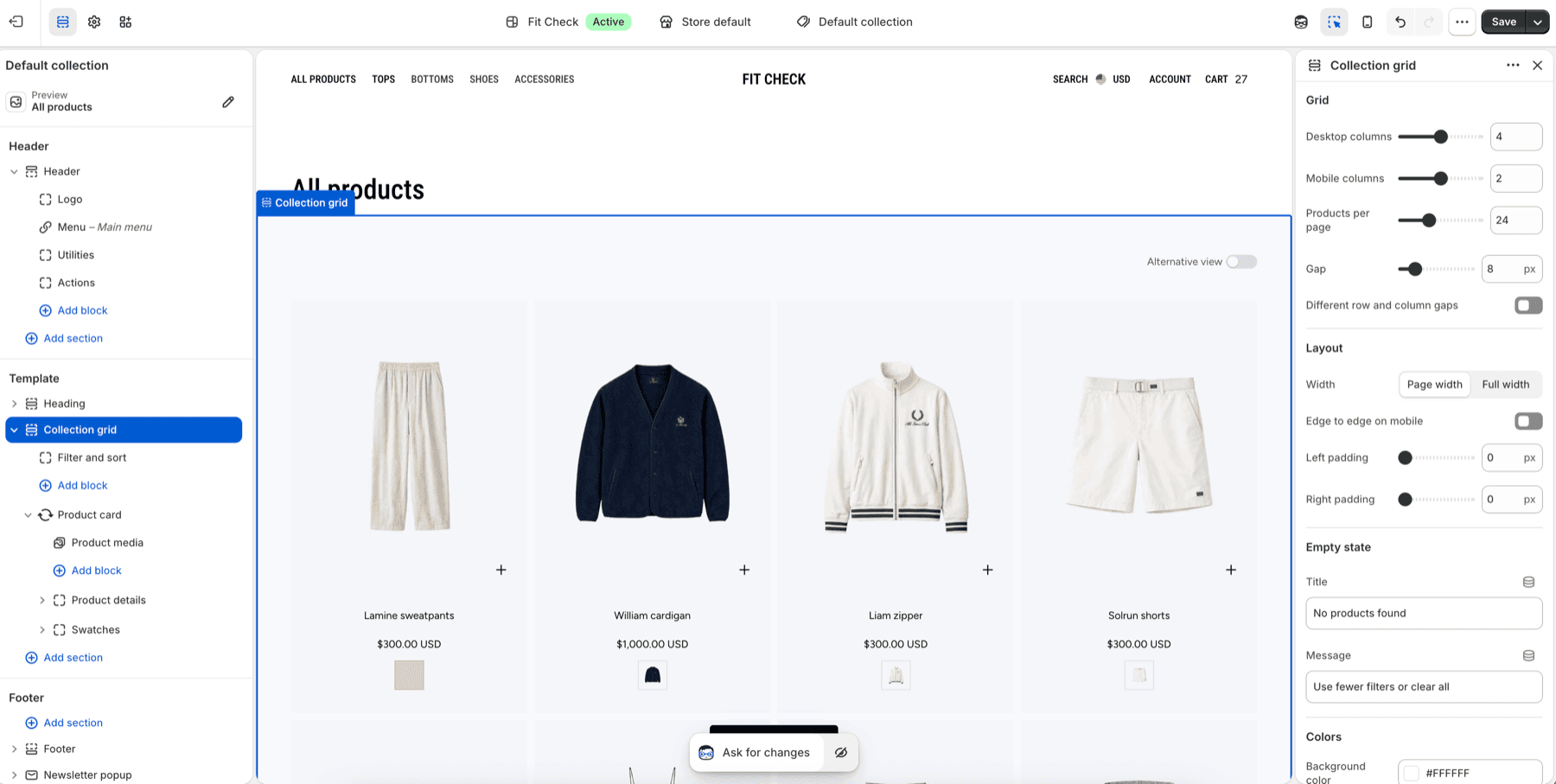1556x784 pixels.
Task: Add block under Header
Action: click(82, 310)
